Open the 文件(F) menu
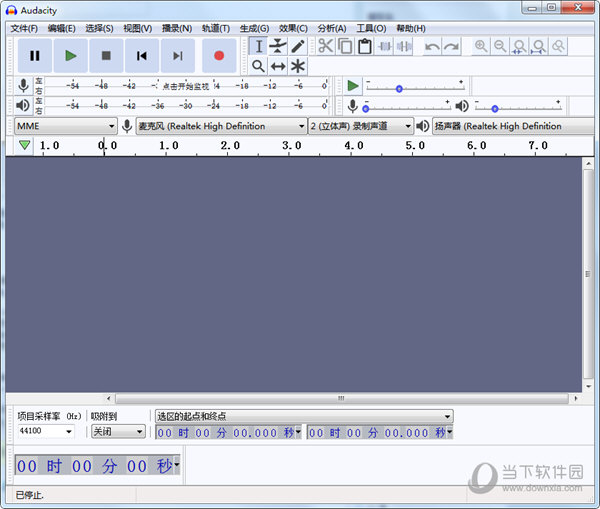Viewport: 600px width, 509px height. point(24,28)
